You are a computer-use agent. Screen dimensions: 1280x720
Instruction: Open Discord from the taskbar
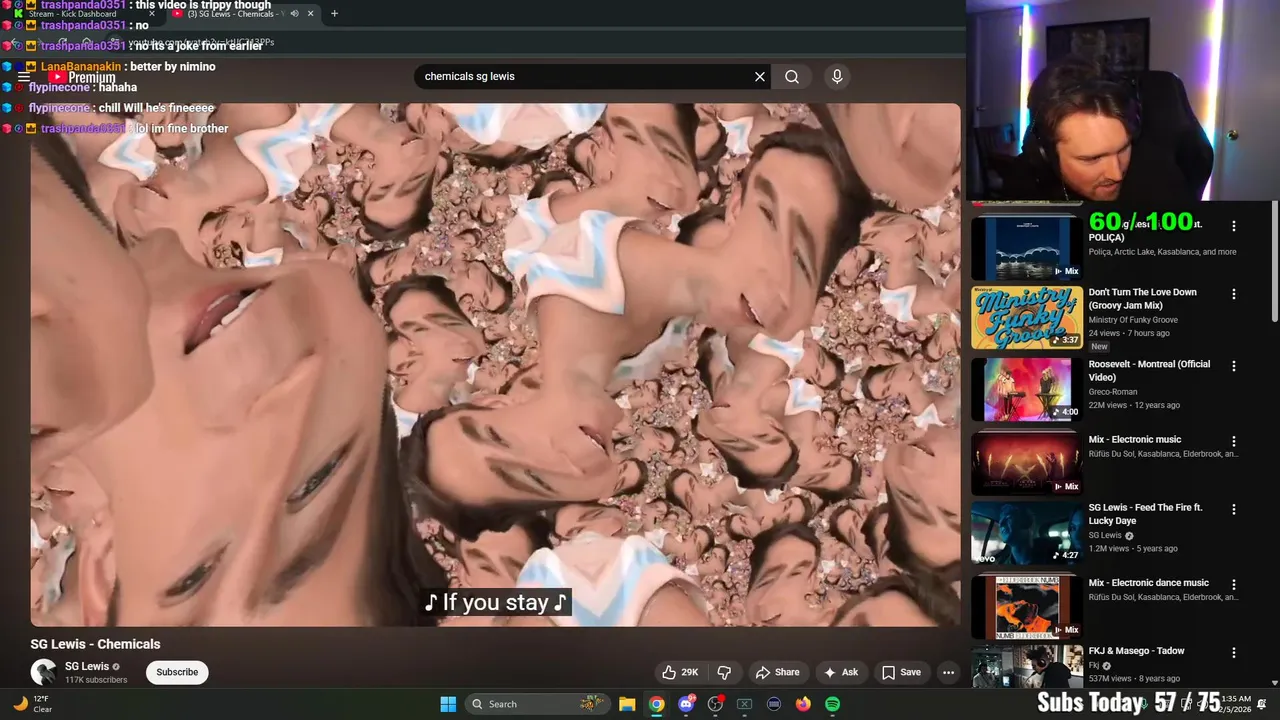coord(686,704)
